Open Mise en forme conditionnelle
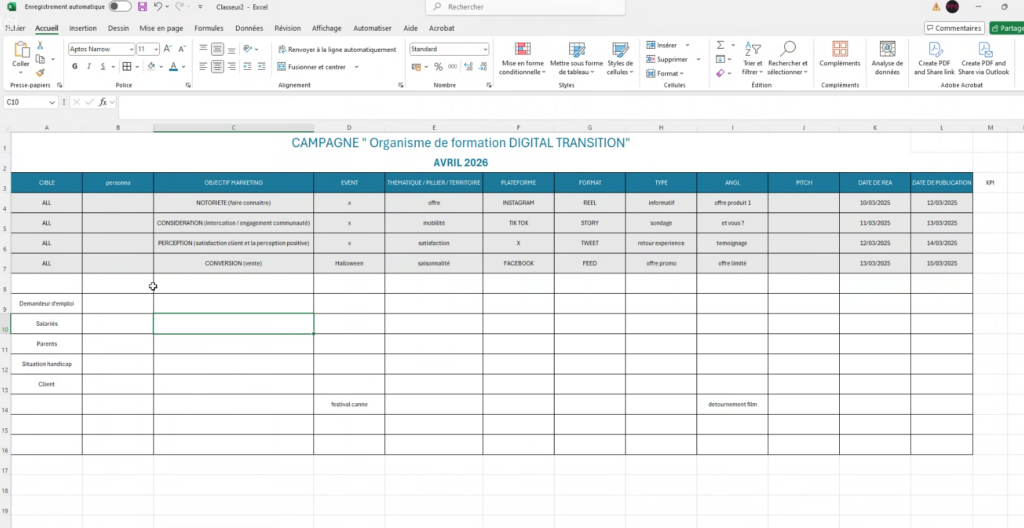 [x=521, y=59]
